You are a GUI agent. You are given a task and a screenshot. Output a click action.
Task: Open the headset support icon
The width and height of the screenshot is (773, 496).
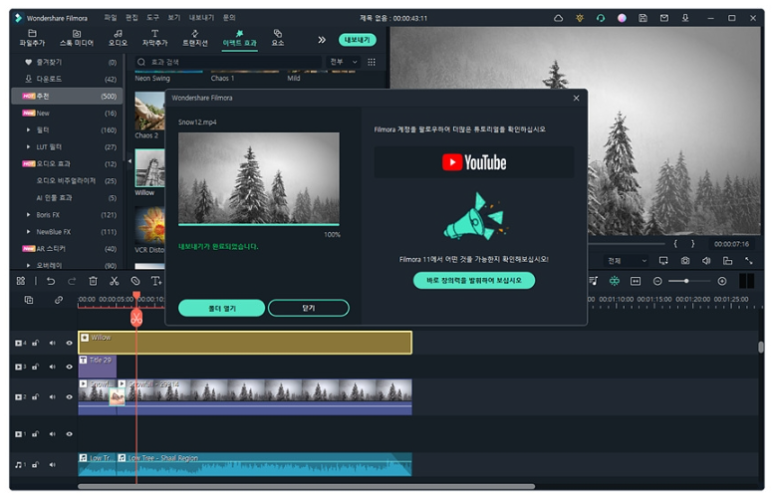click(600, 18)
